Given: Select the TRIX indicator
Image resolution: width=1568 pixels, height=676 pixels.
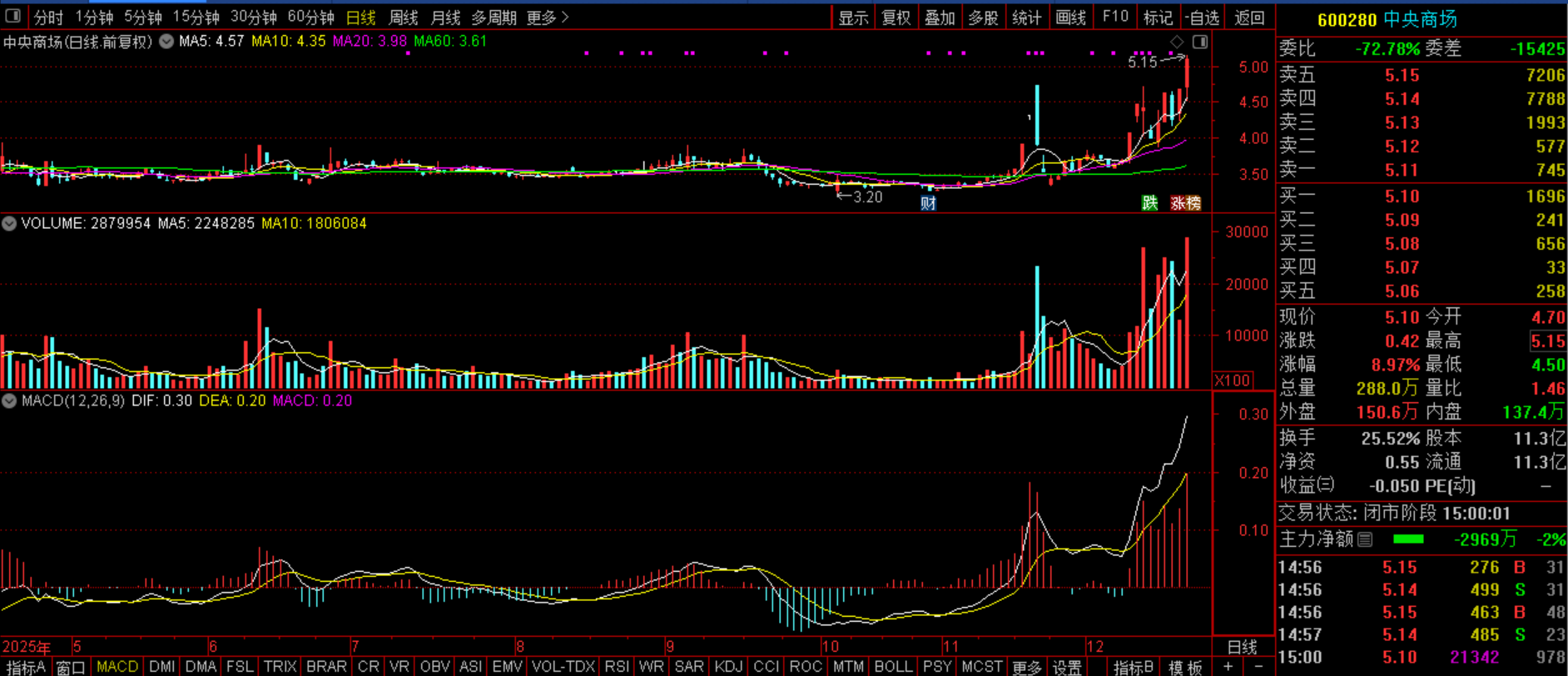Looking at the screenshot, I should click(x=280, y=667).
